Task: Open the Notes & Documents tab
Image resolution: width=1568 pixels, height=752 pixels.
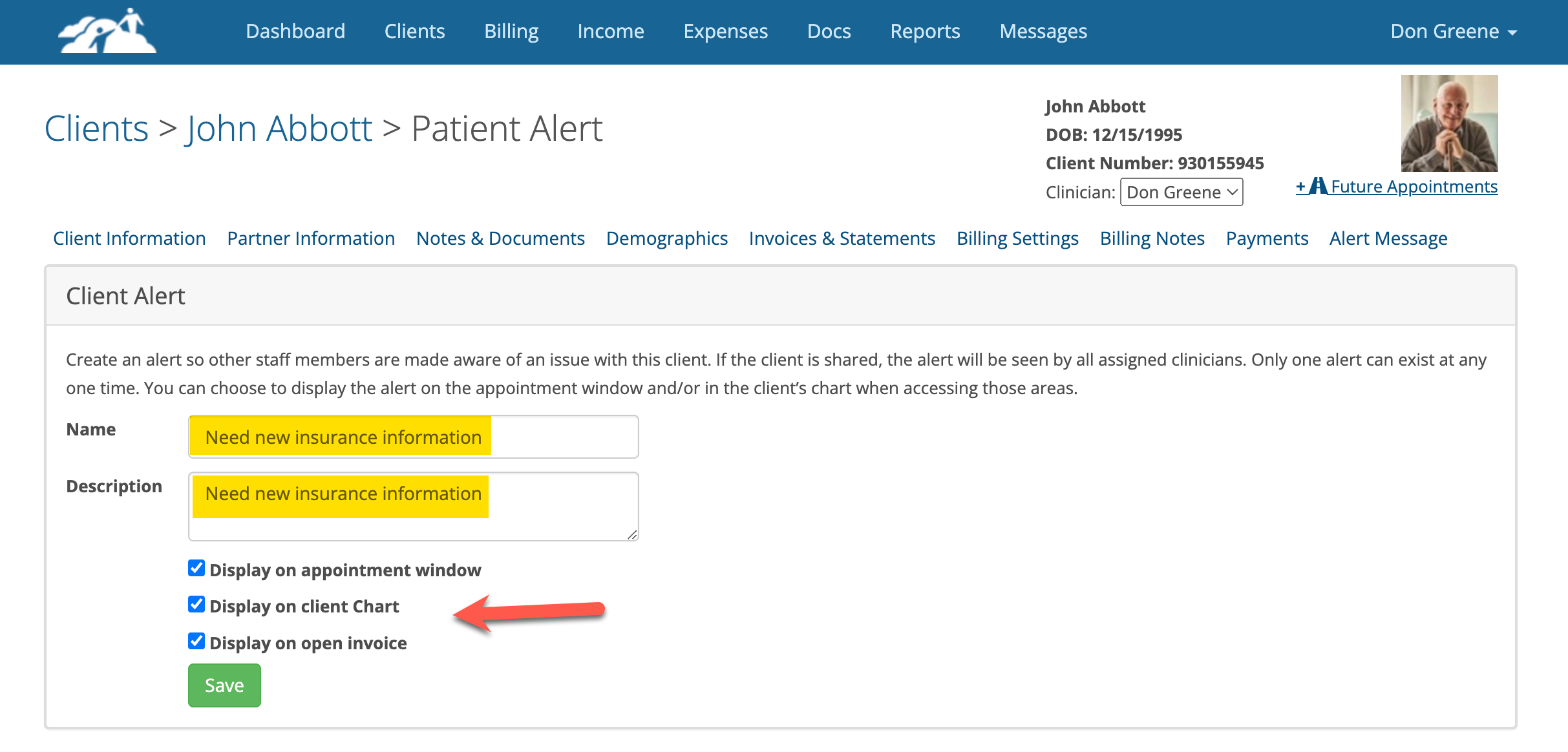Action: coord(500,238)
